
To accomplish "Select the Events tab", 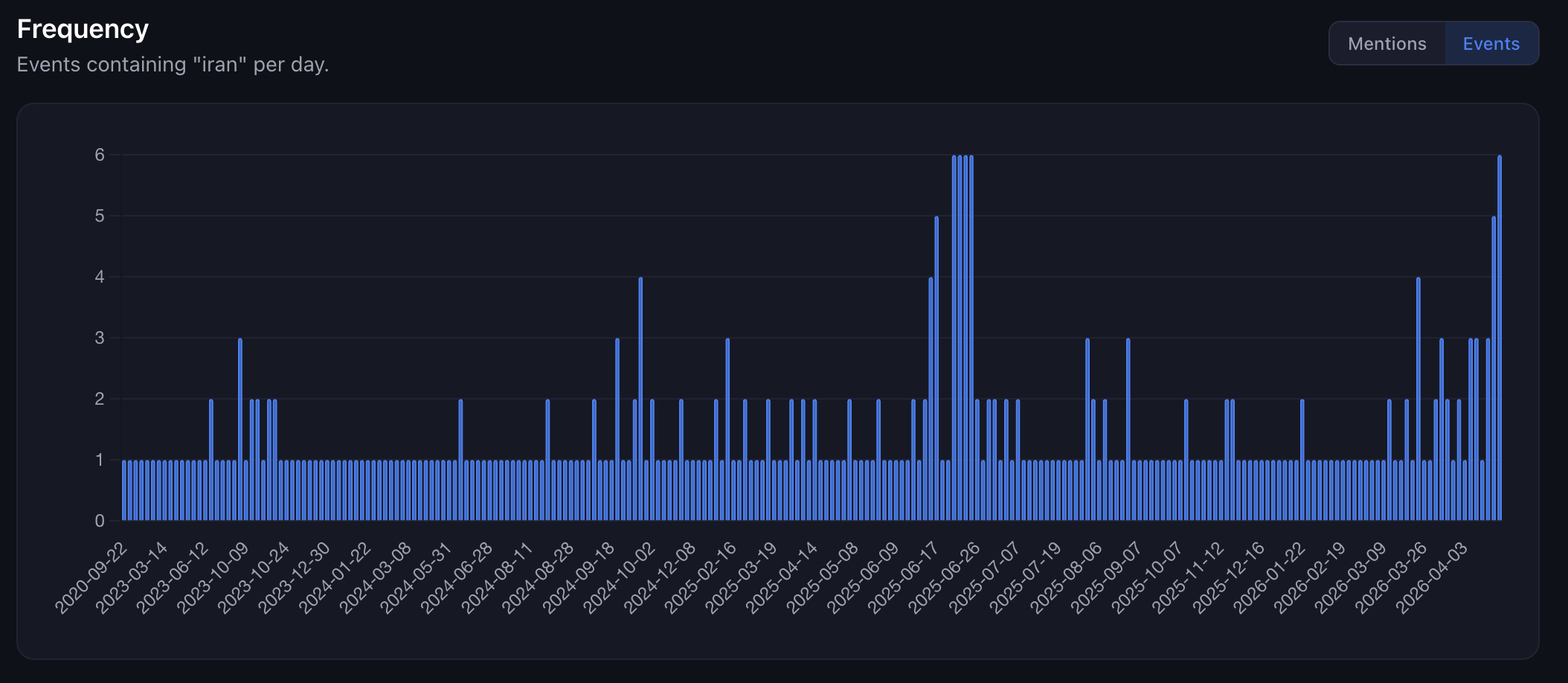I will [1491, 43].
